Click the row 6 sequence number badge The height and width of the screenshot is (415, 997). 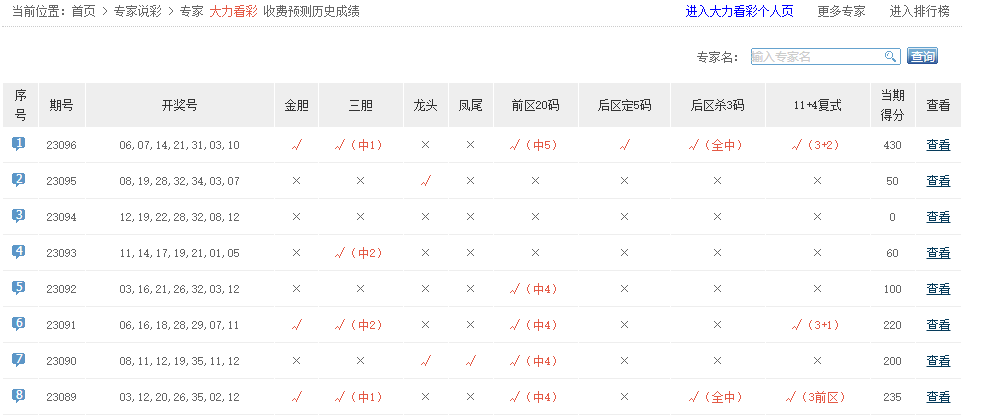tap(19, 325)
